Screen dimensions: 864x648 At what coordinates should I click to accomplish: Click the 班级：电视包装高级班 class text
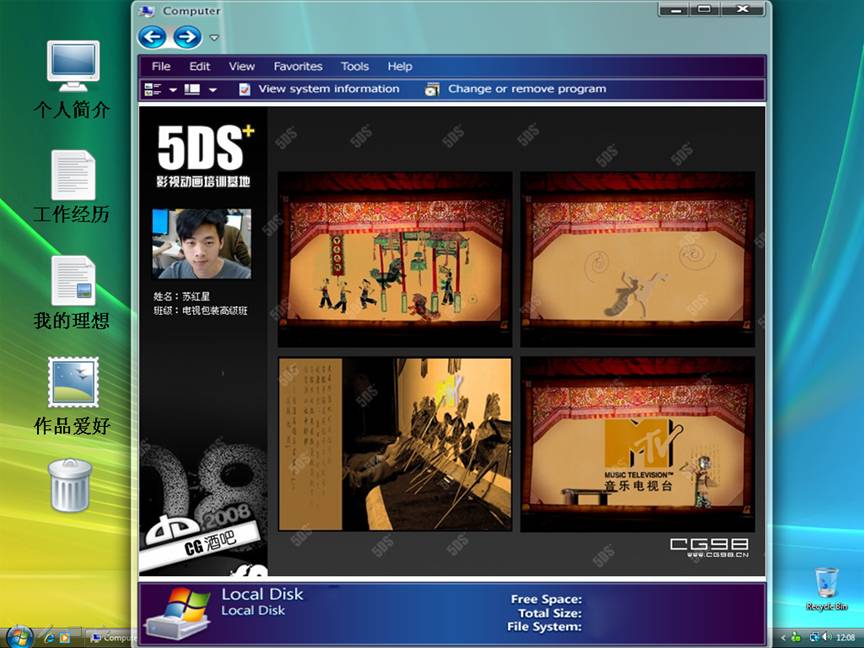pos(201,311)
